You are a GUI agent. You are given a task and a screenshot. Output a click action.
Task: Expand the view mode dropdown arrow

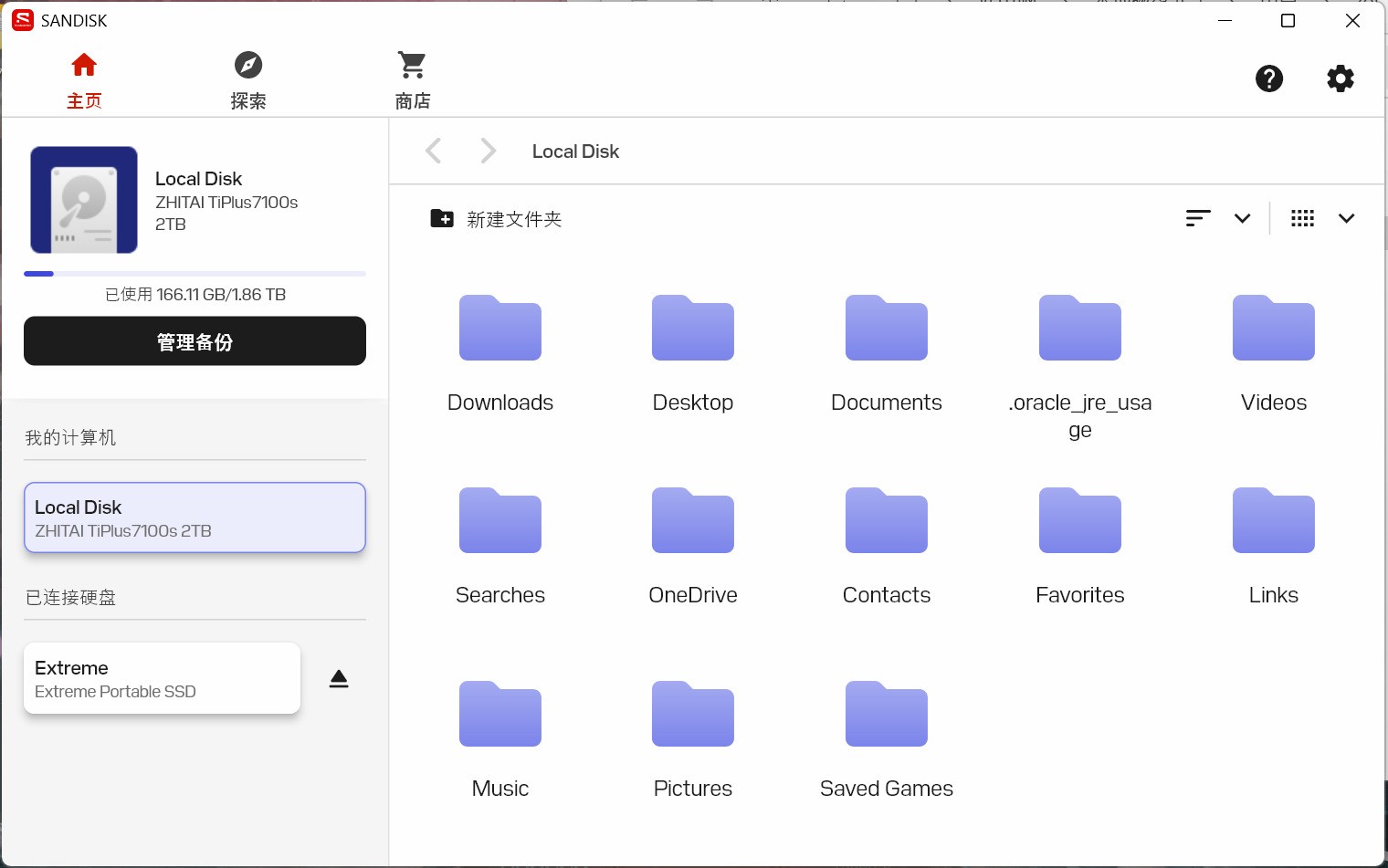click(1346, 218)
